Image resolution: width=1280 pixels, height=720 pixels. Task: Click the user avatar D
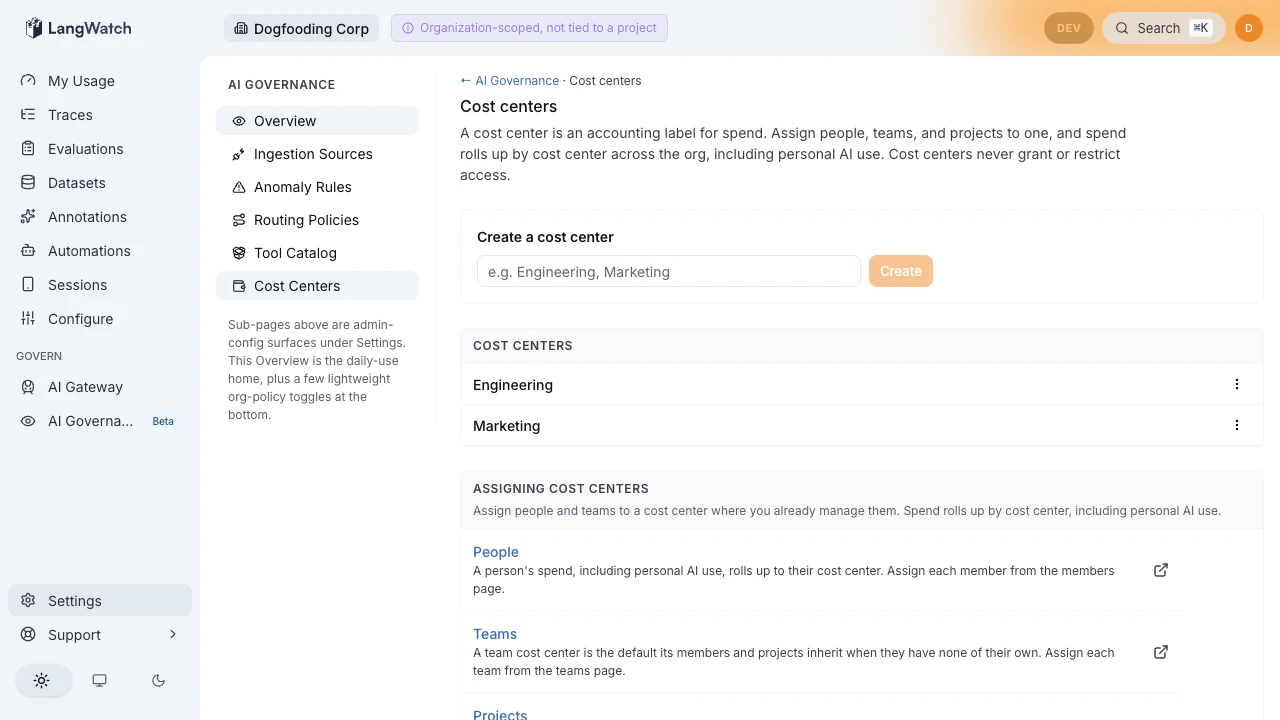(x=1249, y=28)
